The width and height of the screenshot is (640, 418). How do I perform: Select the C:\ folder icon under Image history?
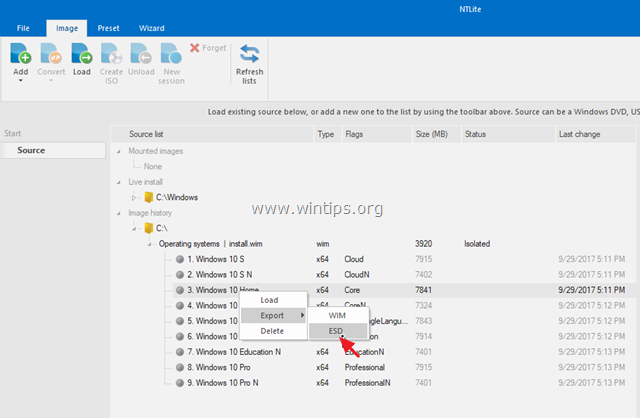click(149, 228)
